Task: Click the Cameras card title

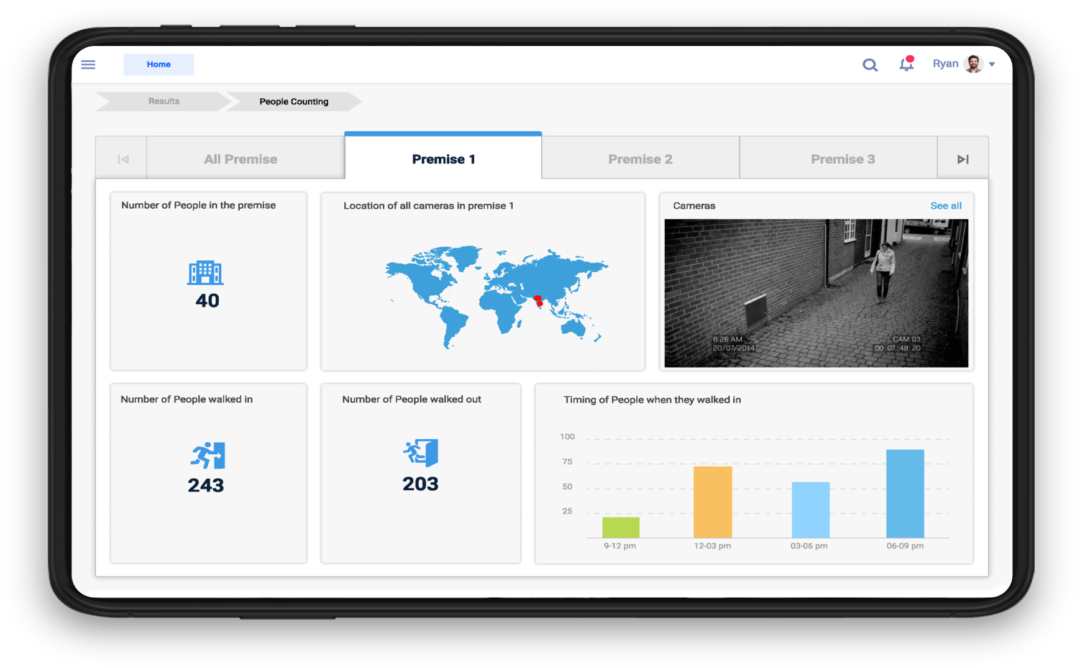Action: pyautogui.click(x=694, y=205)
